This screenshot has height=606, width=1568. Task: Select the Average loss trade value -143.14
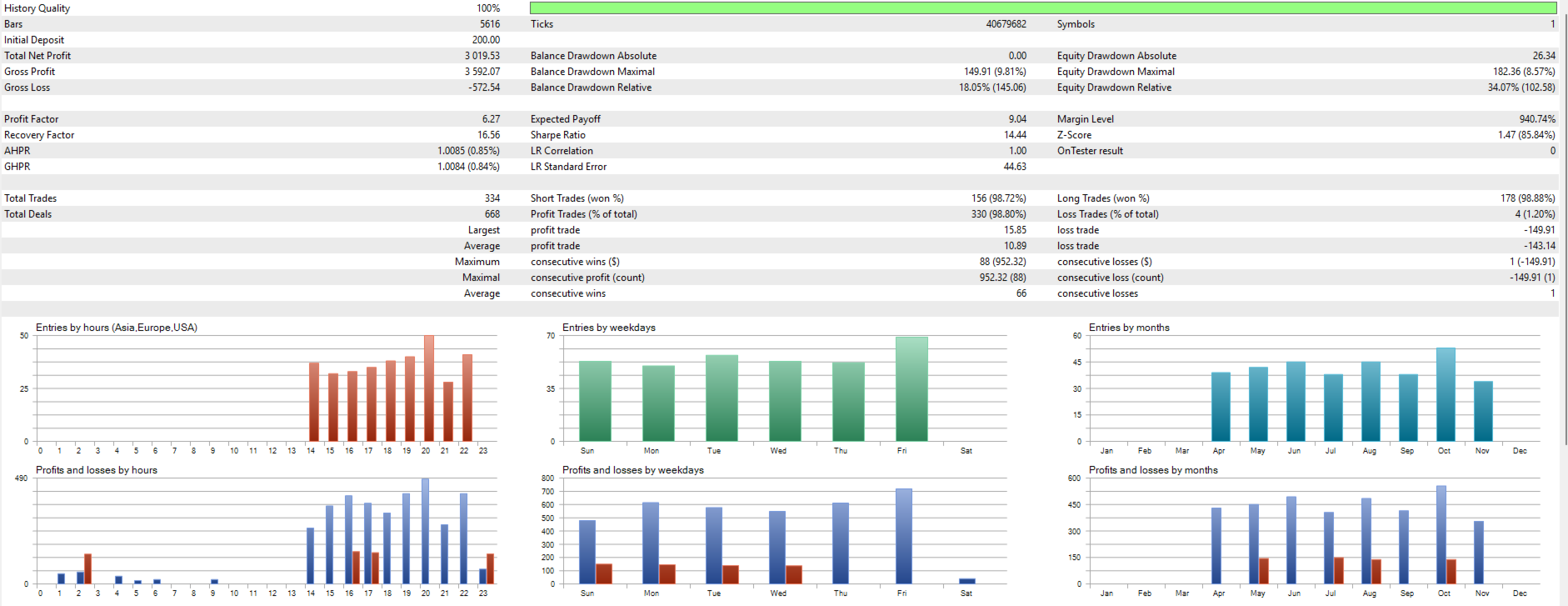1540,246
